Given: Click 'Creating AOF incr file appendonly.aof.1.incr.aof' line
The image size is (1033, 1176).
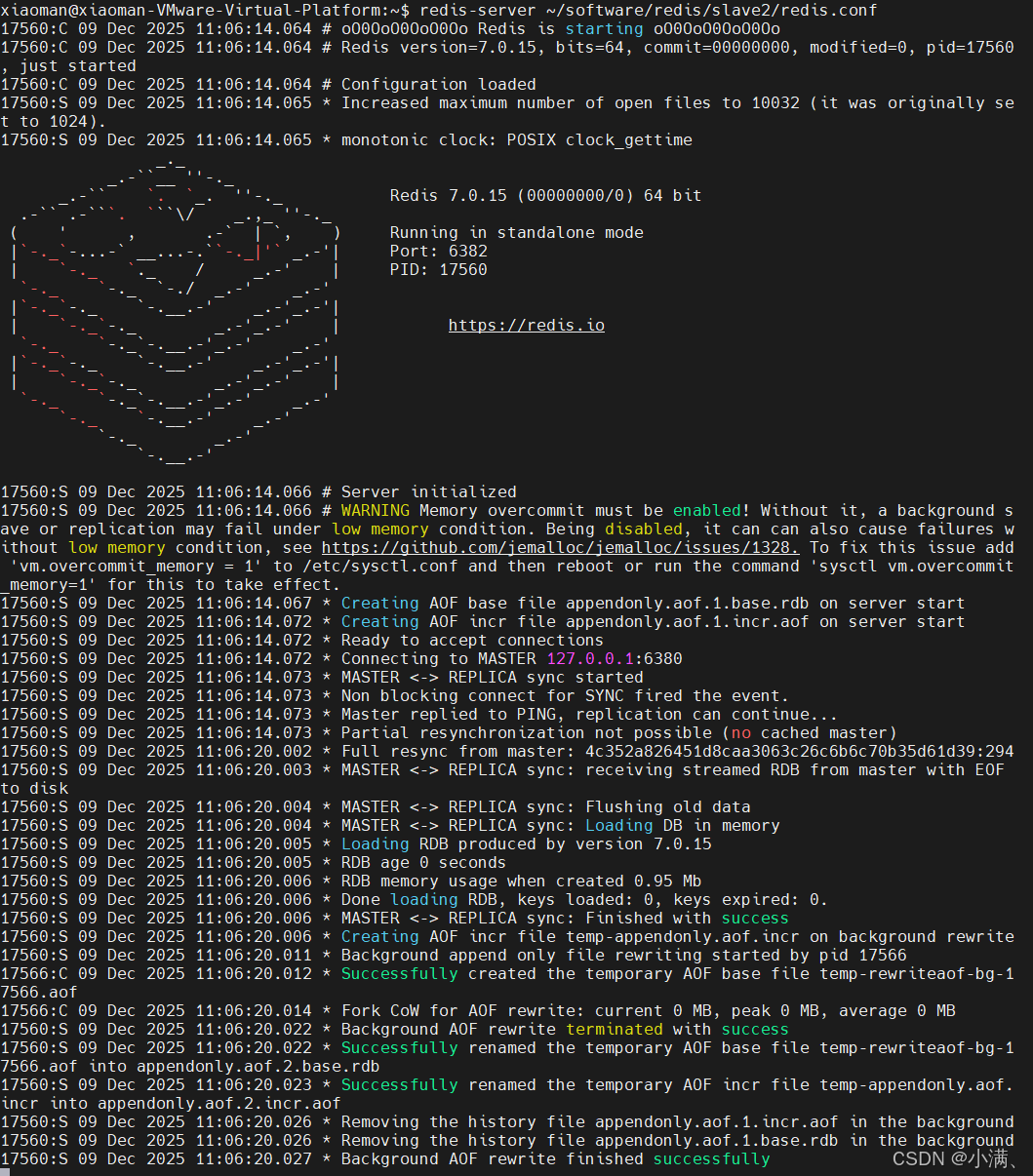Looking at the screenshot, I should (483, 621).
